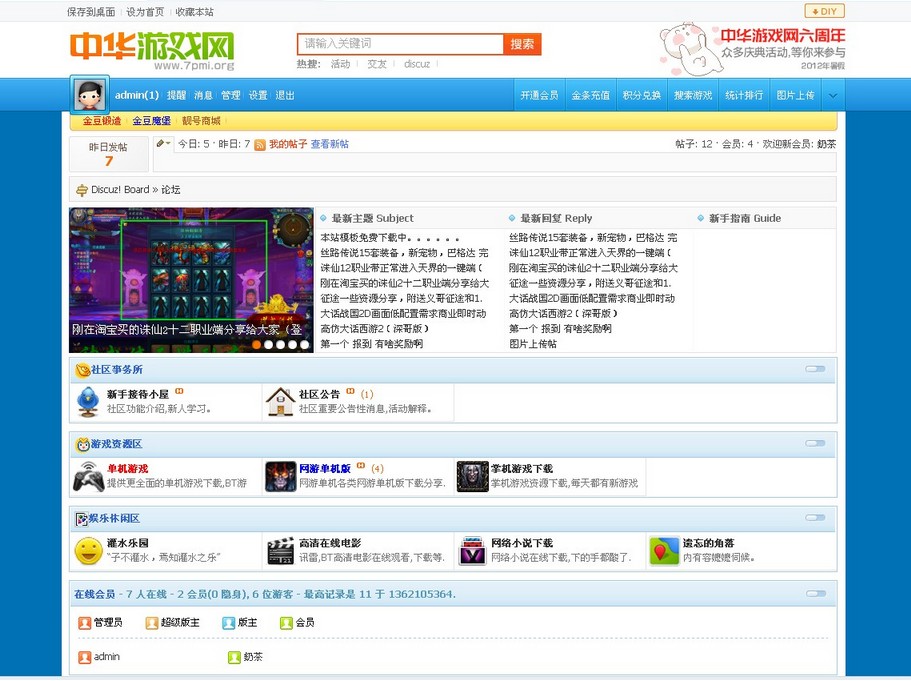Click the 设为首页 link
The height and width of the screenshot is (681, 911).
[x=145, y=12]
